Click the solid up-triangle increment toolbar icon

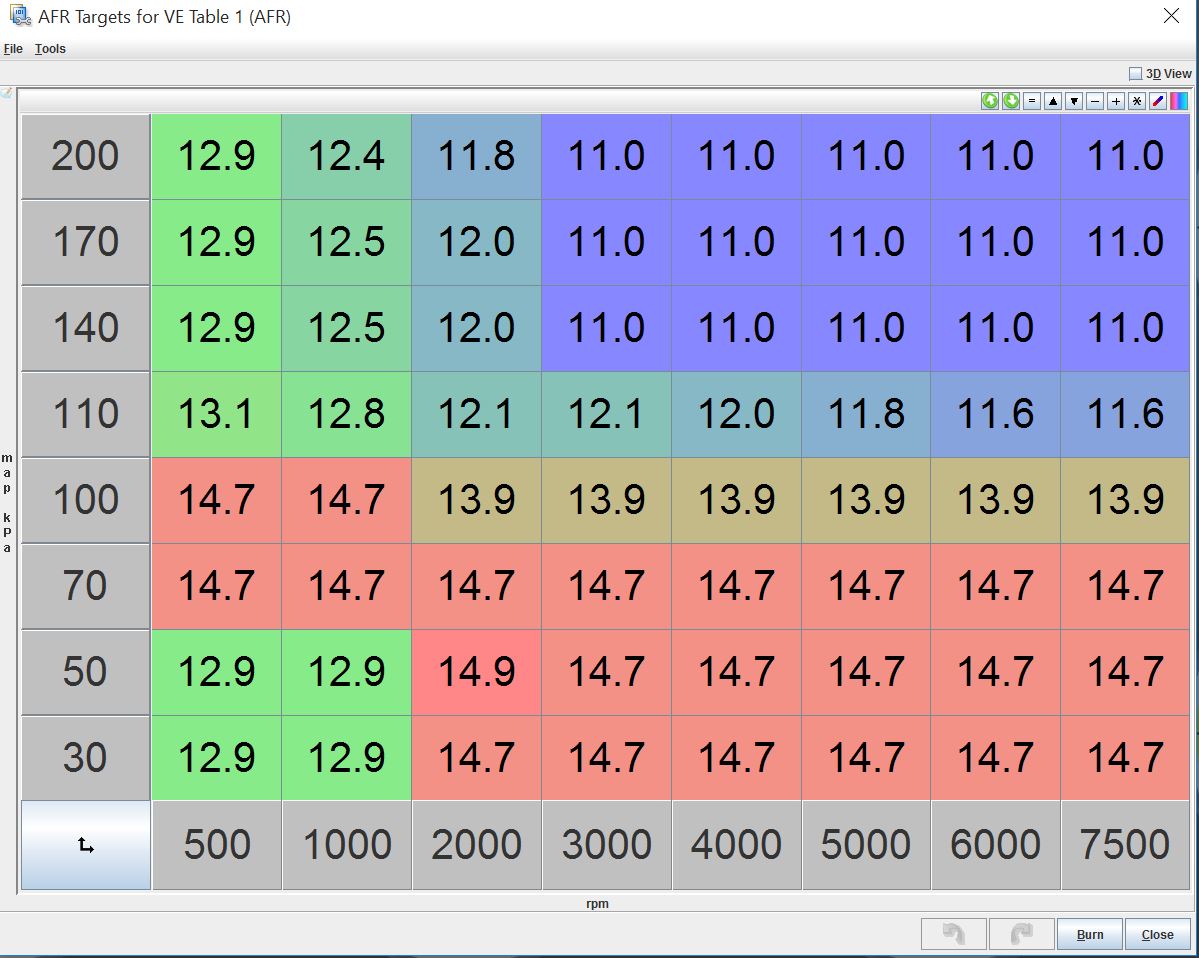click(1053, 101)
